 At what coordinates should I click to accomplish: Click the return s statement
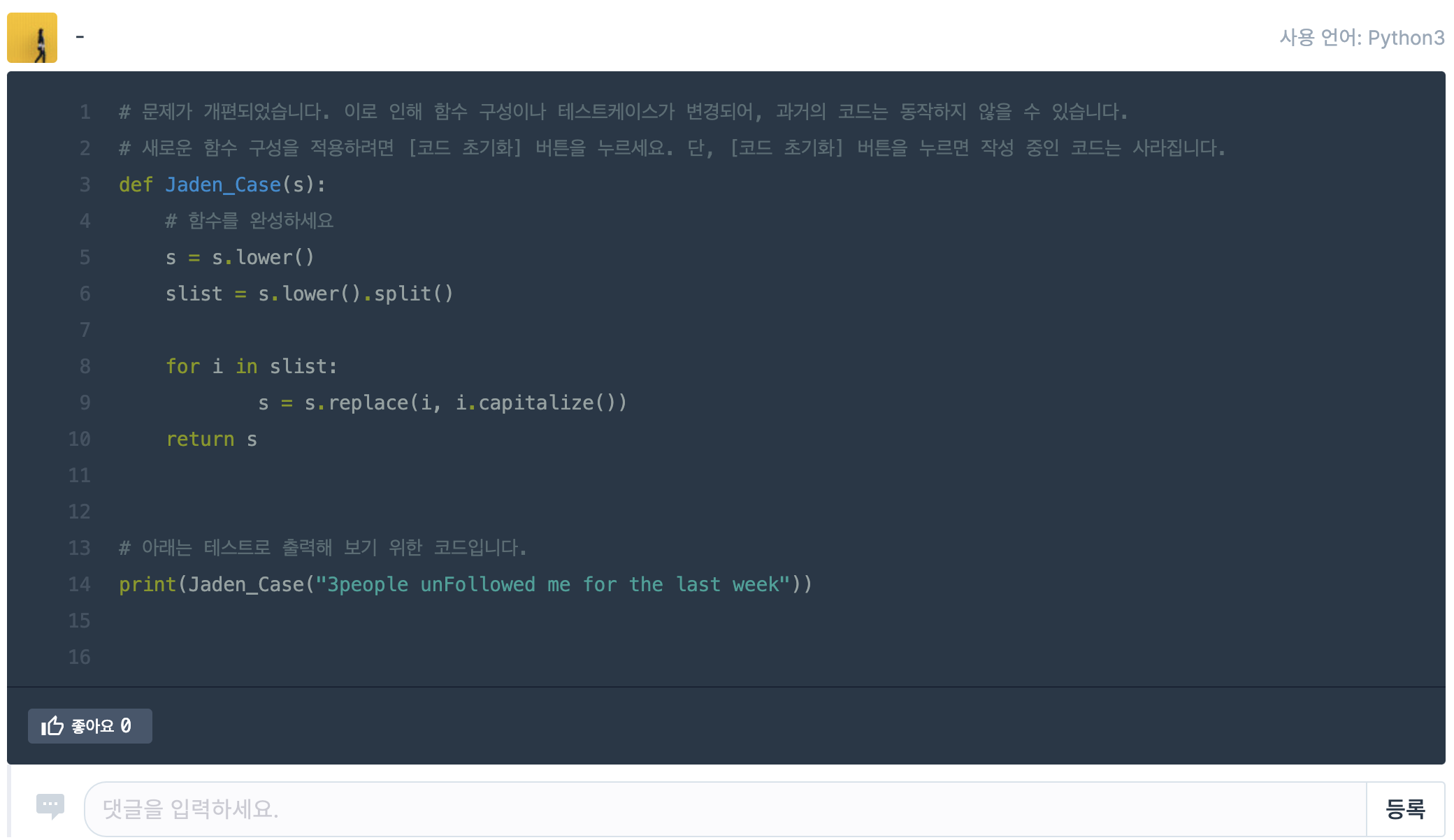click(211, 439)
